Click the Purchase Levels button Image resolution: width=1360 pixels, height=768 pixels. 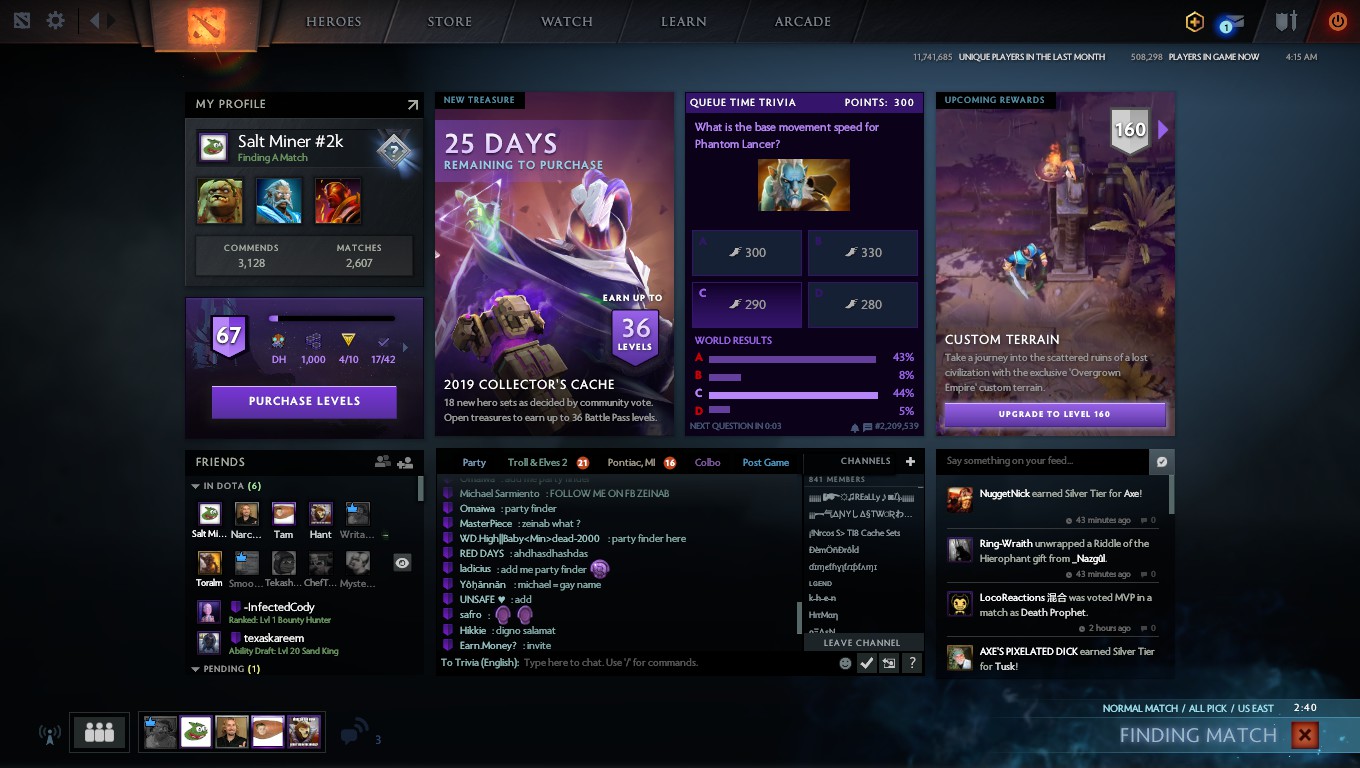coord(304,401)
